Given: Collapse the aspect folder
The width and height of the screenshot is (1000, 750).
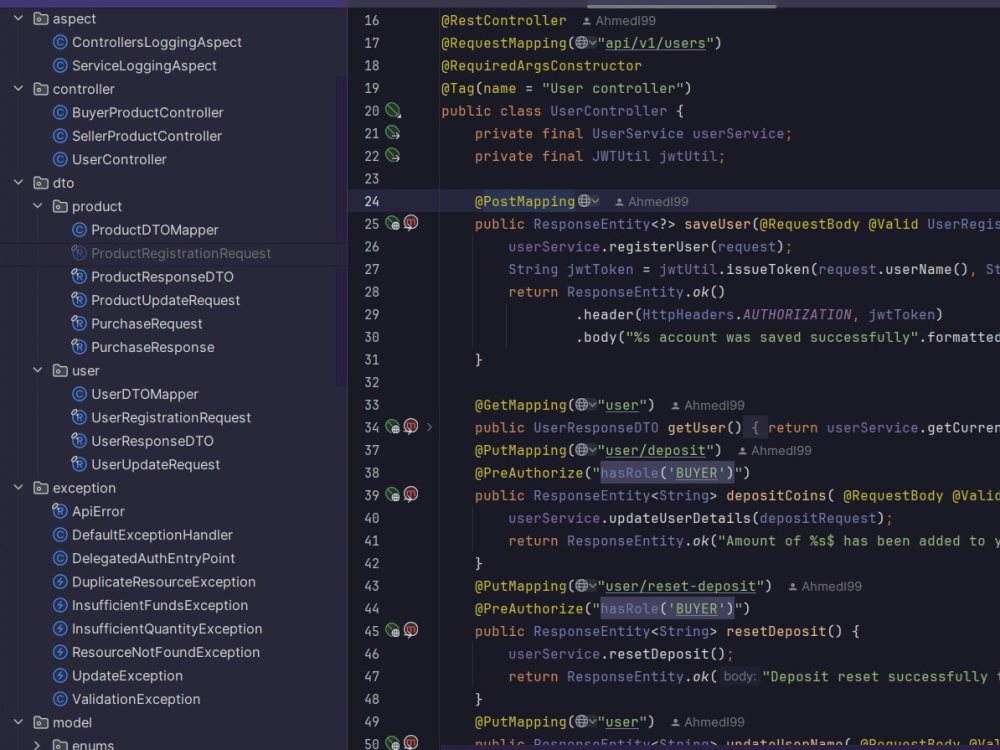Looking at the screenshot, I should 18,18.
